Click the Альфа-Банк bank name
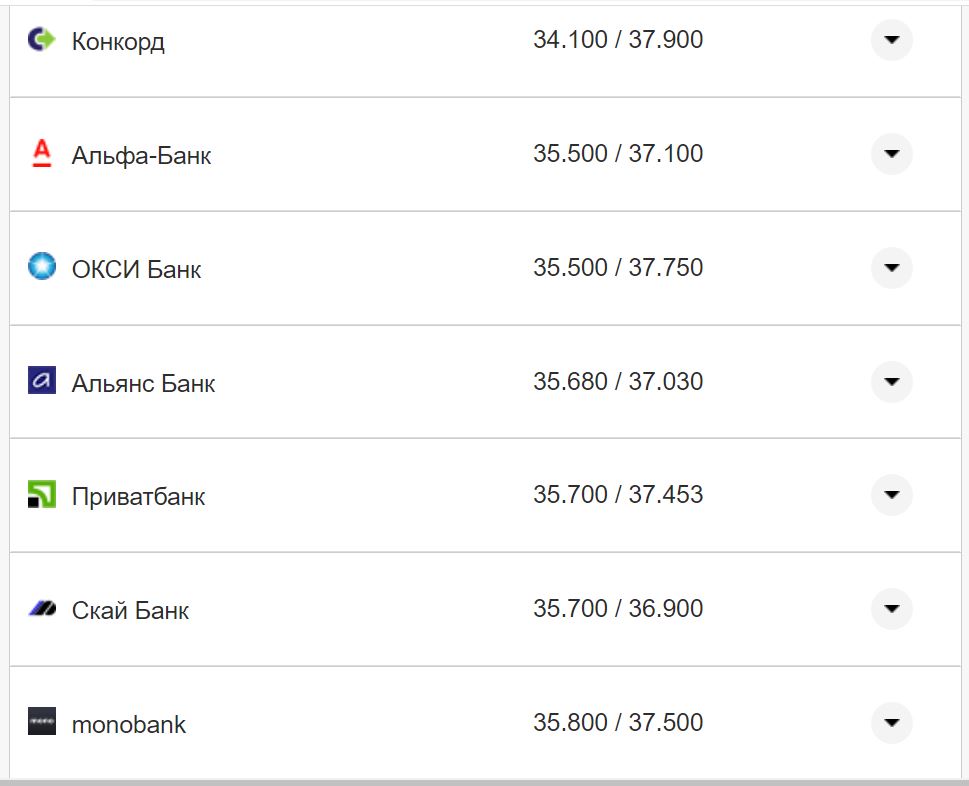Image resolution: width=969 pixels, height=786 pixels. (141, 156)
